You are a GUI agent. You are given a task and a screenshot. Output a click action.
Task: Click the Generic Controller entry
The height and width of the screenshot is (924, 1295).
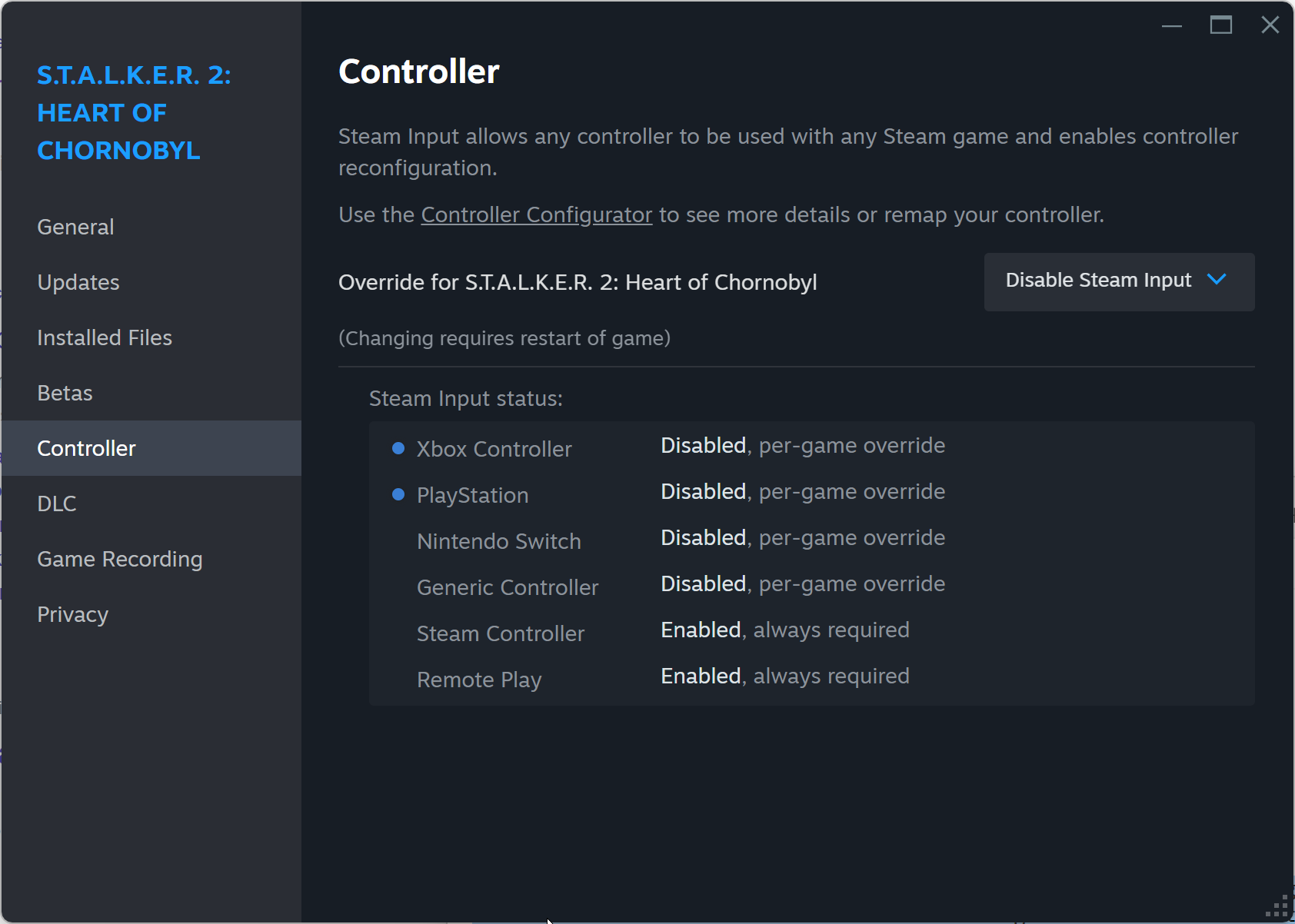coord(508,587)
